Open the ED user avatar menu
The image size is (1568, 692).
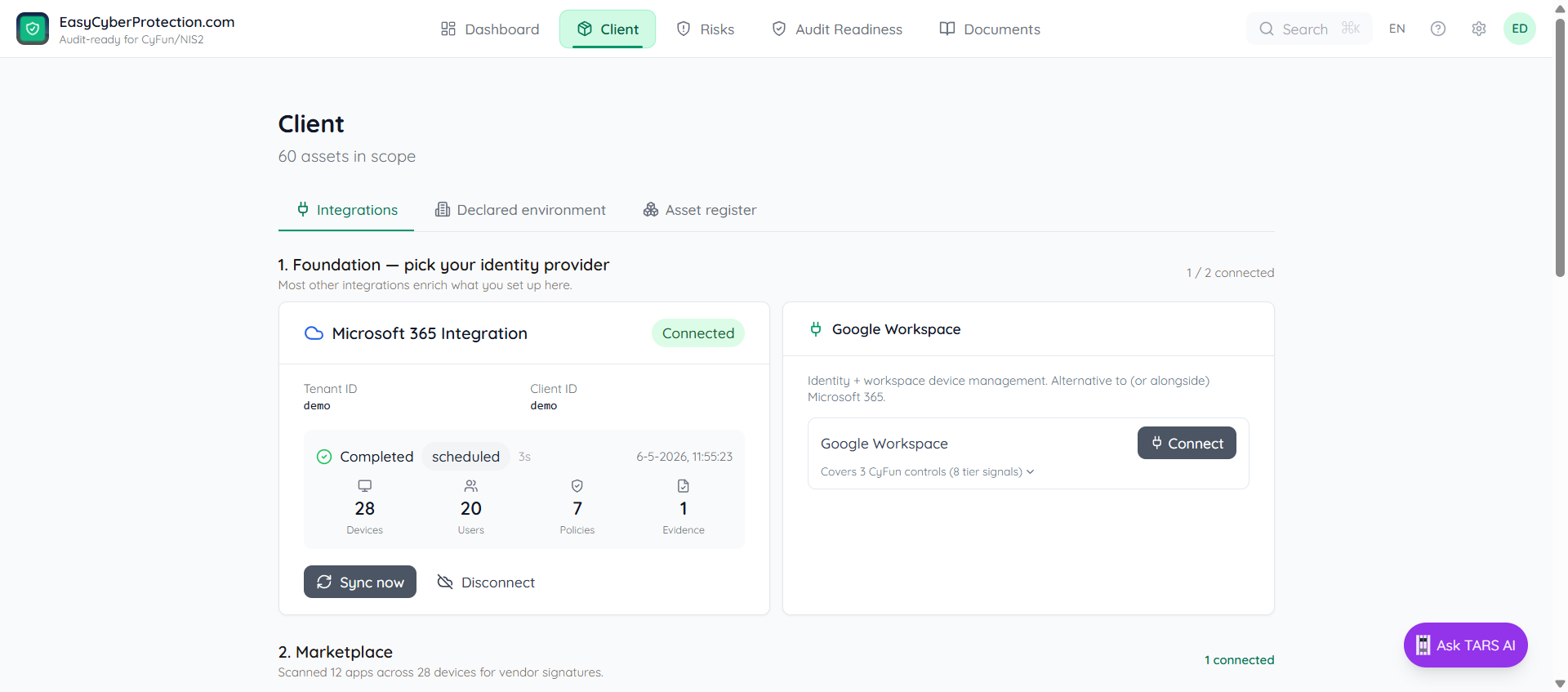click(1520, 29)
